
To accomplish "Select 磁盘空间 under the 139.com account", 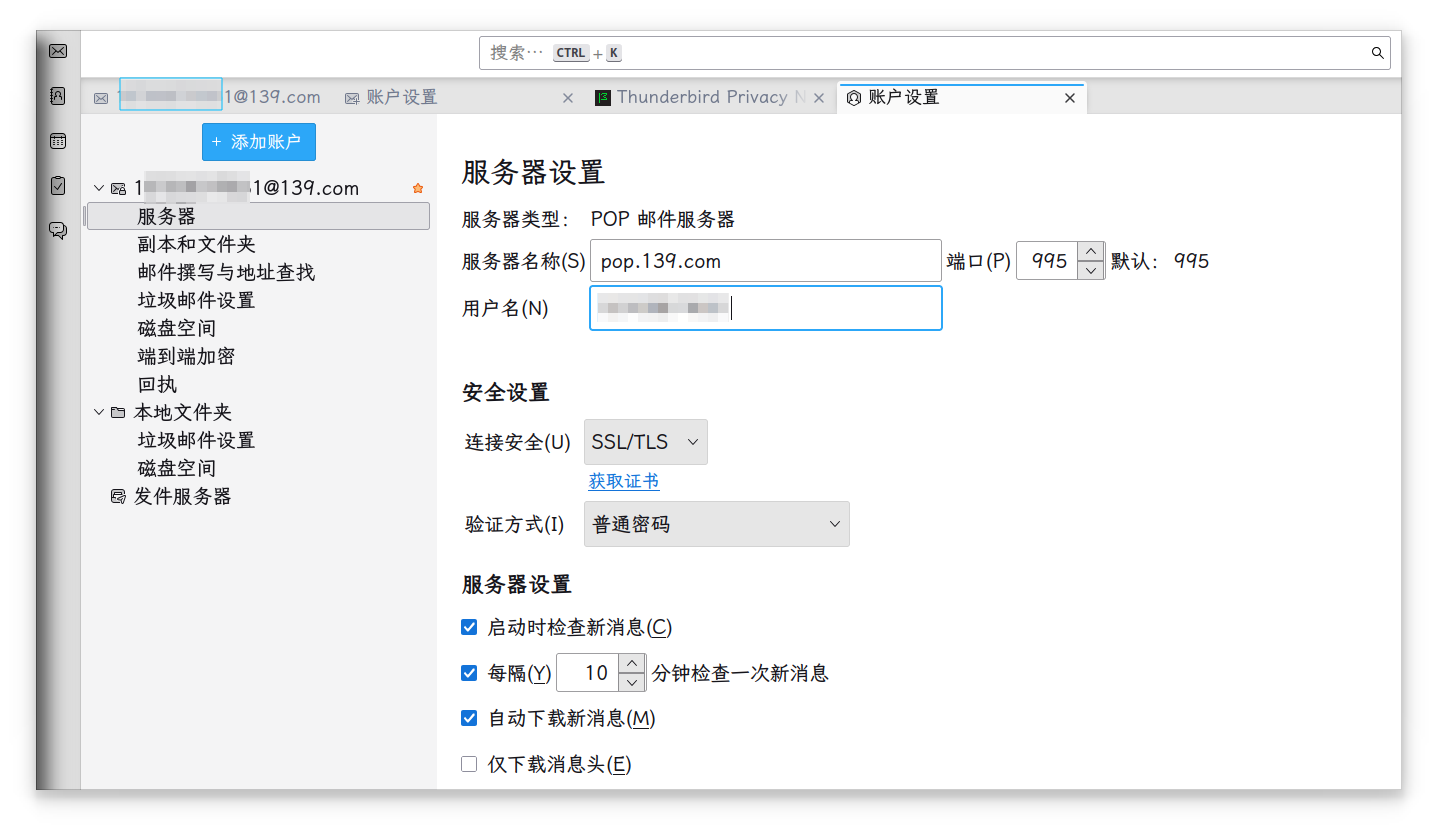I will [177, 328].
